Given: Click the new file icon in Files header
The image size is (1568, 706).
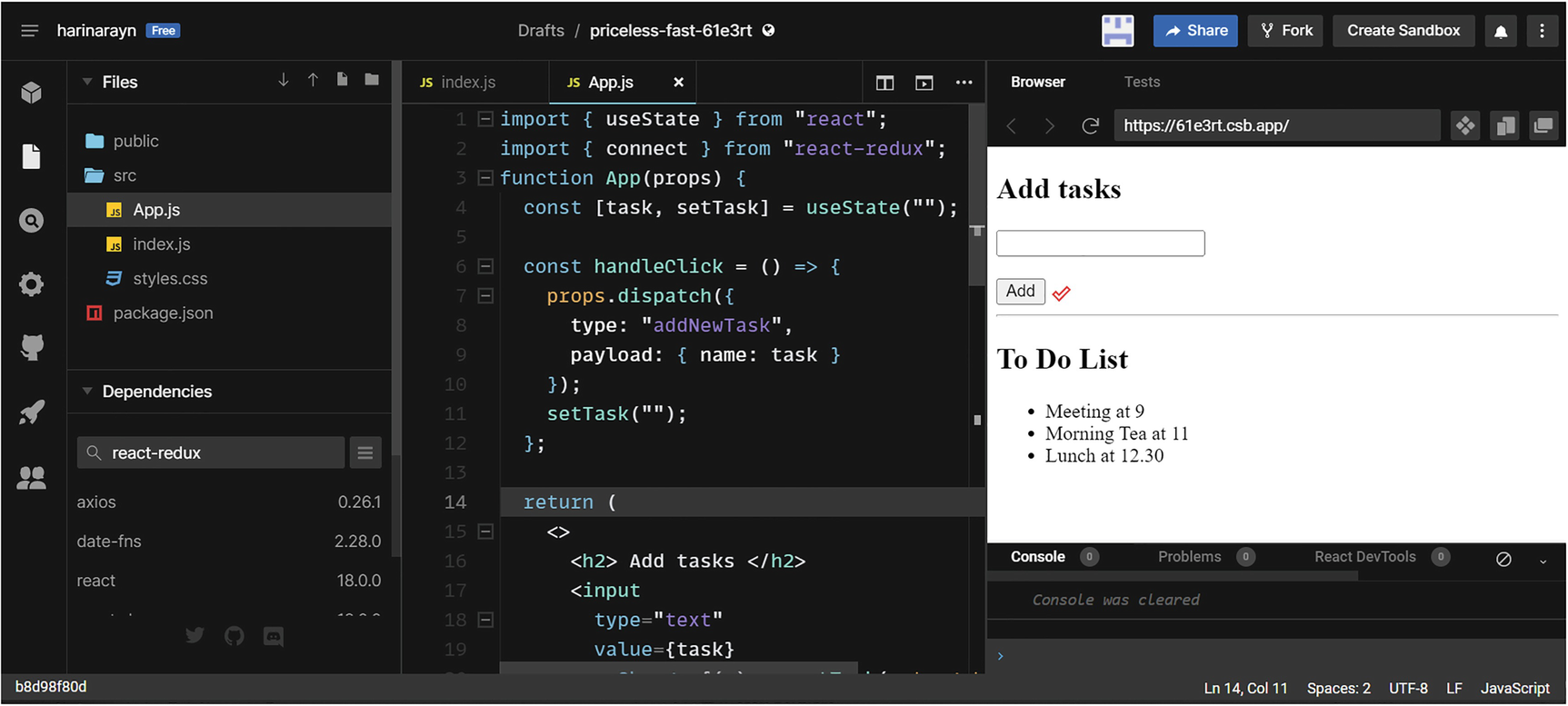Looking at the screenshot, I should (342, 80).
